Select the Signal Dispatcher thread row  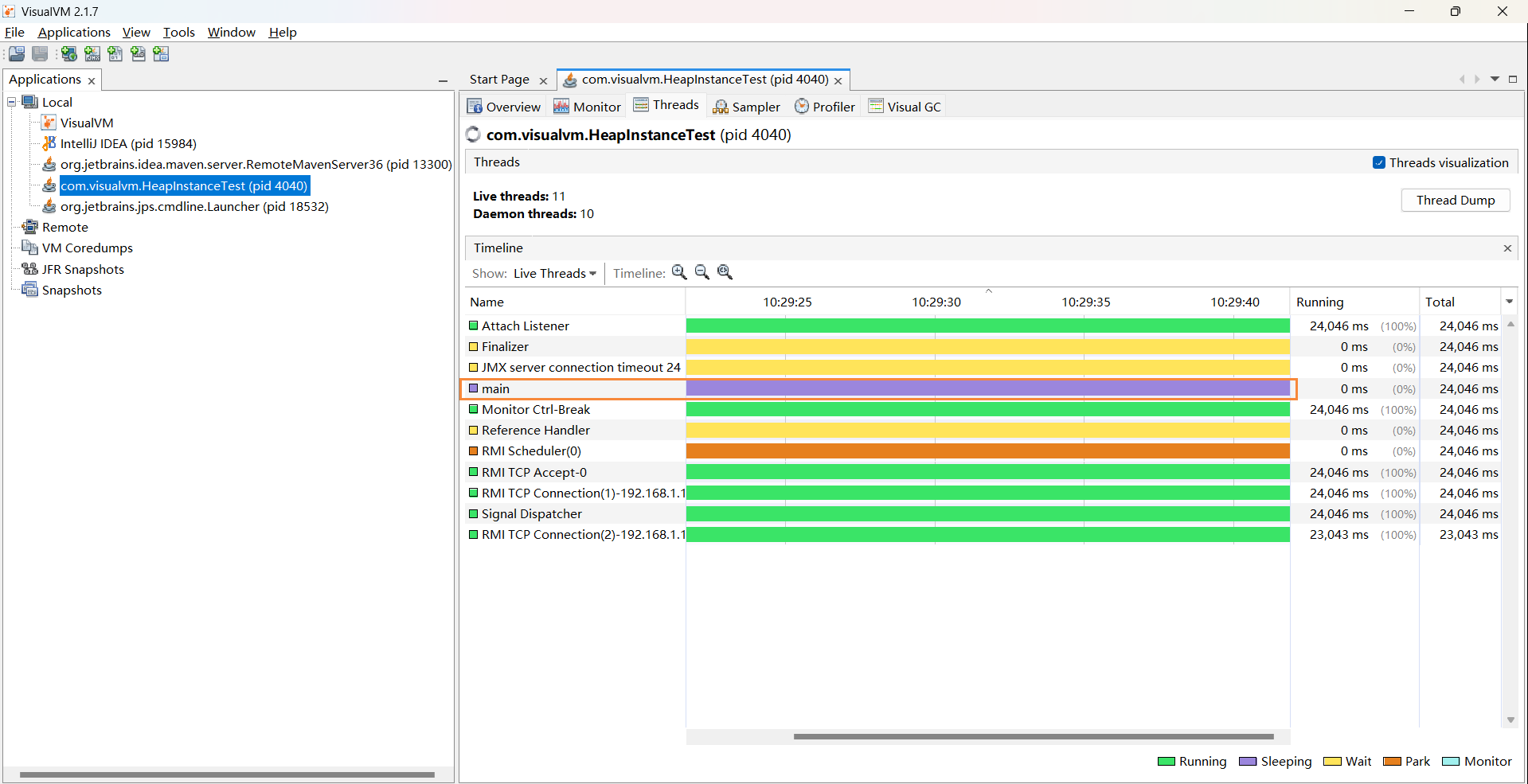coord(983,514)
